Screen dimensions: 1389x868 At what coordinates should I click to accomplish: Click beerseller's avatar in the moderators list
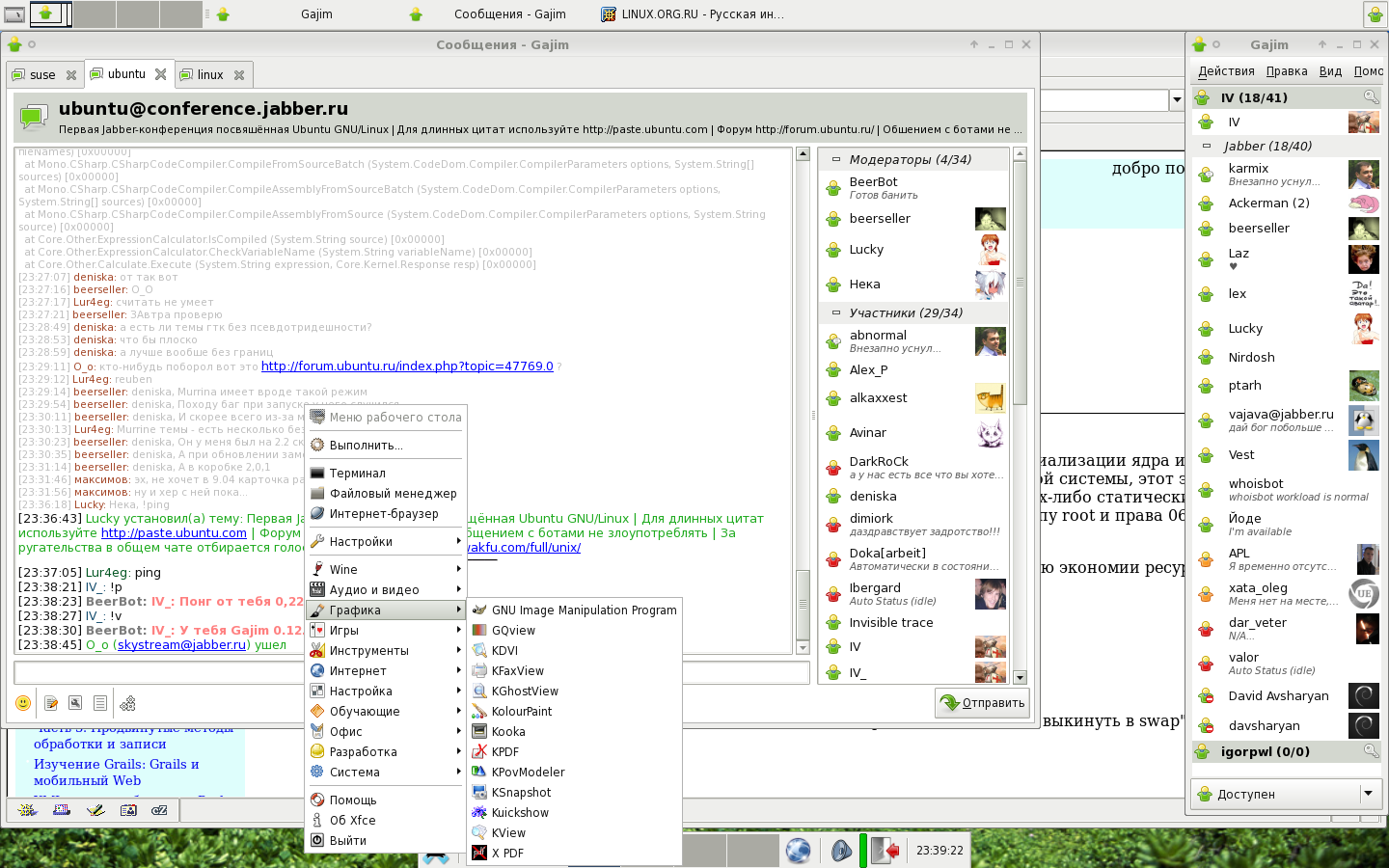click(x=990, y=219)
